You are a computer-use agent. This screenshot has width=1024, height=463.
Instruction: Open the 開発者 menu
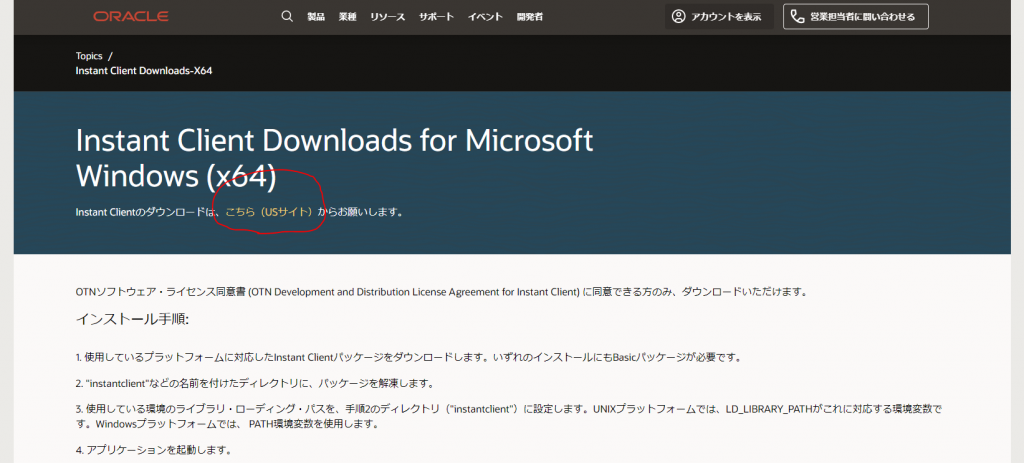tap(530, 17)
